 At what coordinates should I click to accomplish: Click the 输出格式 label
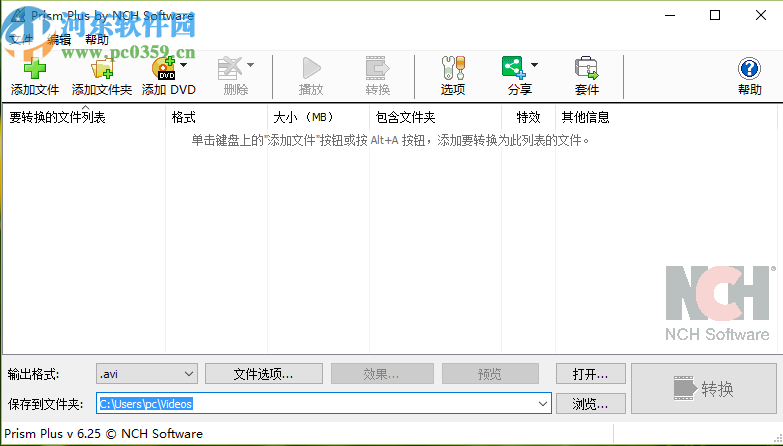coord(33,374)
